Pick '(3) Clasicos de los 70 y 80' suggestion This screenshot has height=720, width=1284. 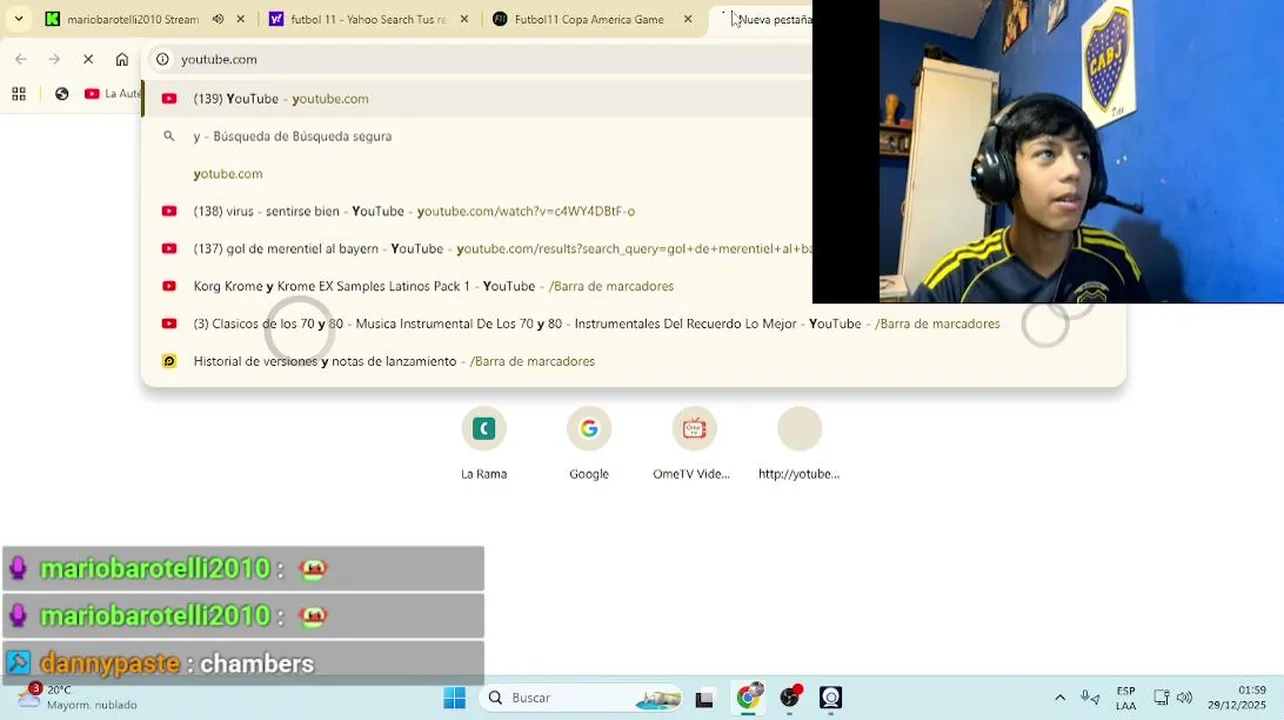(x=634, y=323)
